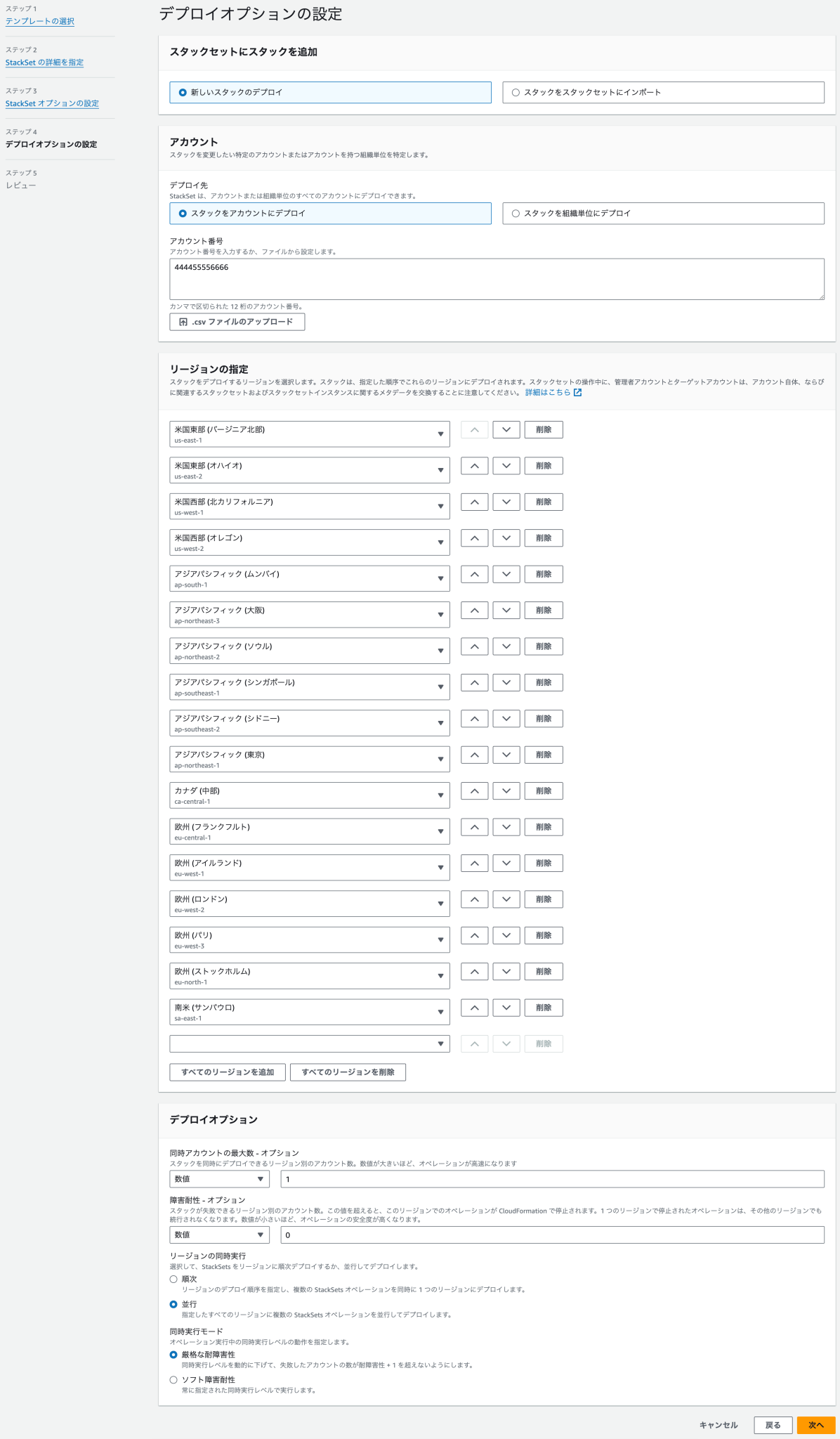Move the ap-south-1 Mumbai region up
Screen dimensions: 840x1439
pos(474,574)
